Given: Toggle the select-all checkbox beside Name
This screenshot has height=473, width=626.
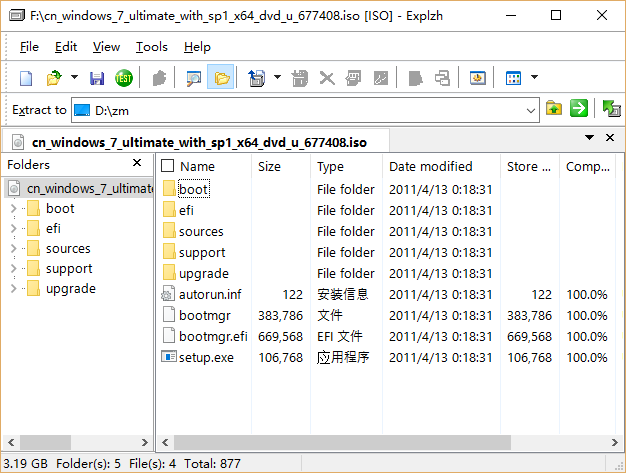Looking at the screenshot, I should click(x=168, y=166).
